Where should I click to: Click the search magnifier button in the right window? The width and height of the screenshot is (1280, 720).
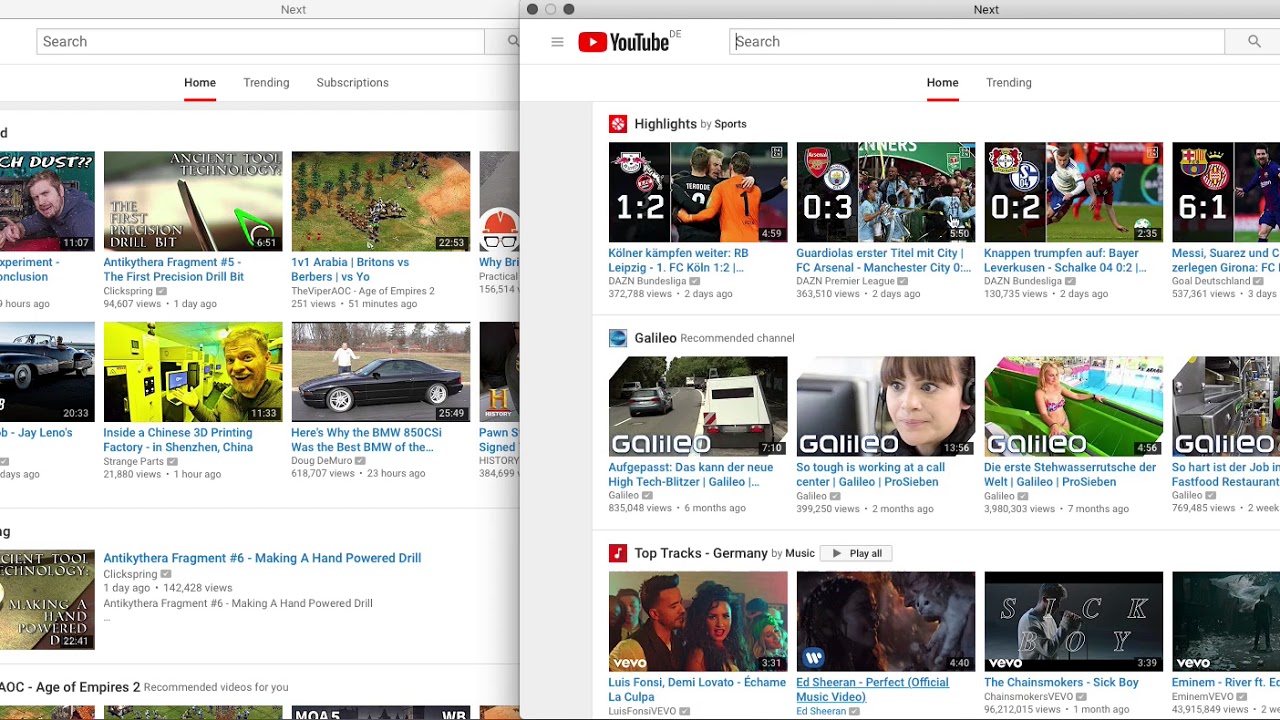[x=1254, y=41]
